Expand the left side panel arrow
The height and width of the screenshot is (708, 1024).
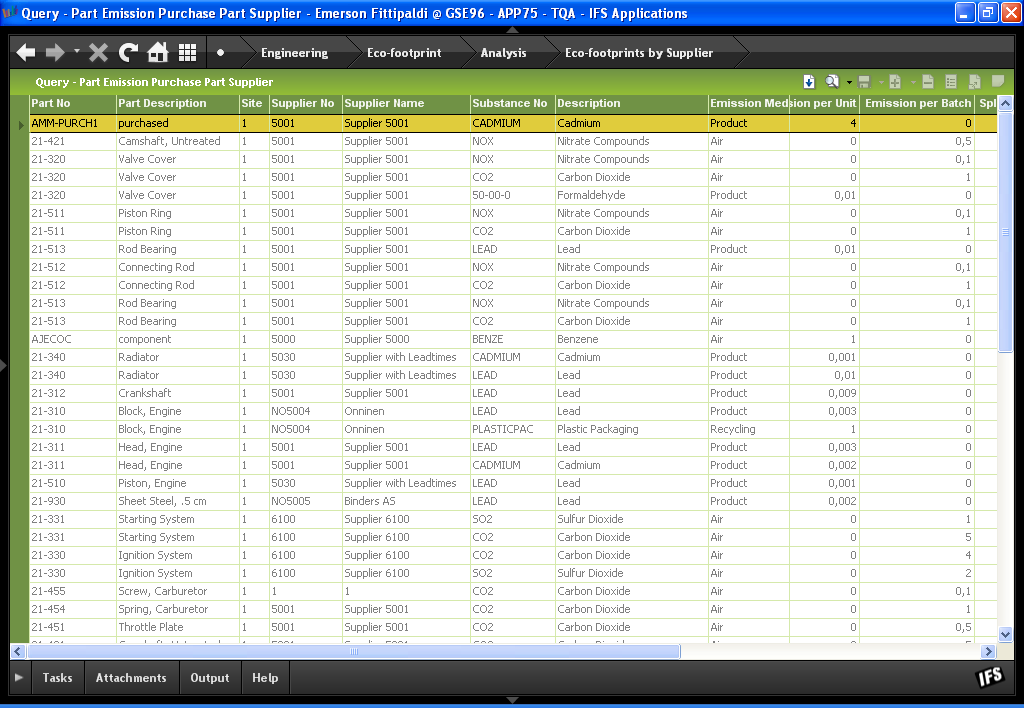(x=3, y=366)
